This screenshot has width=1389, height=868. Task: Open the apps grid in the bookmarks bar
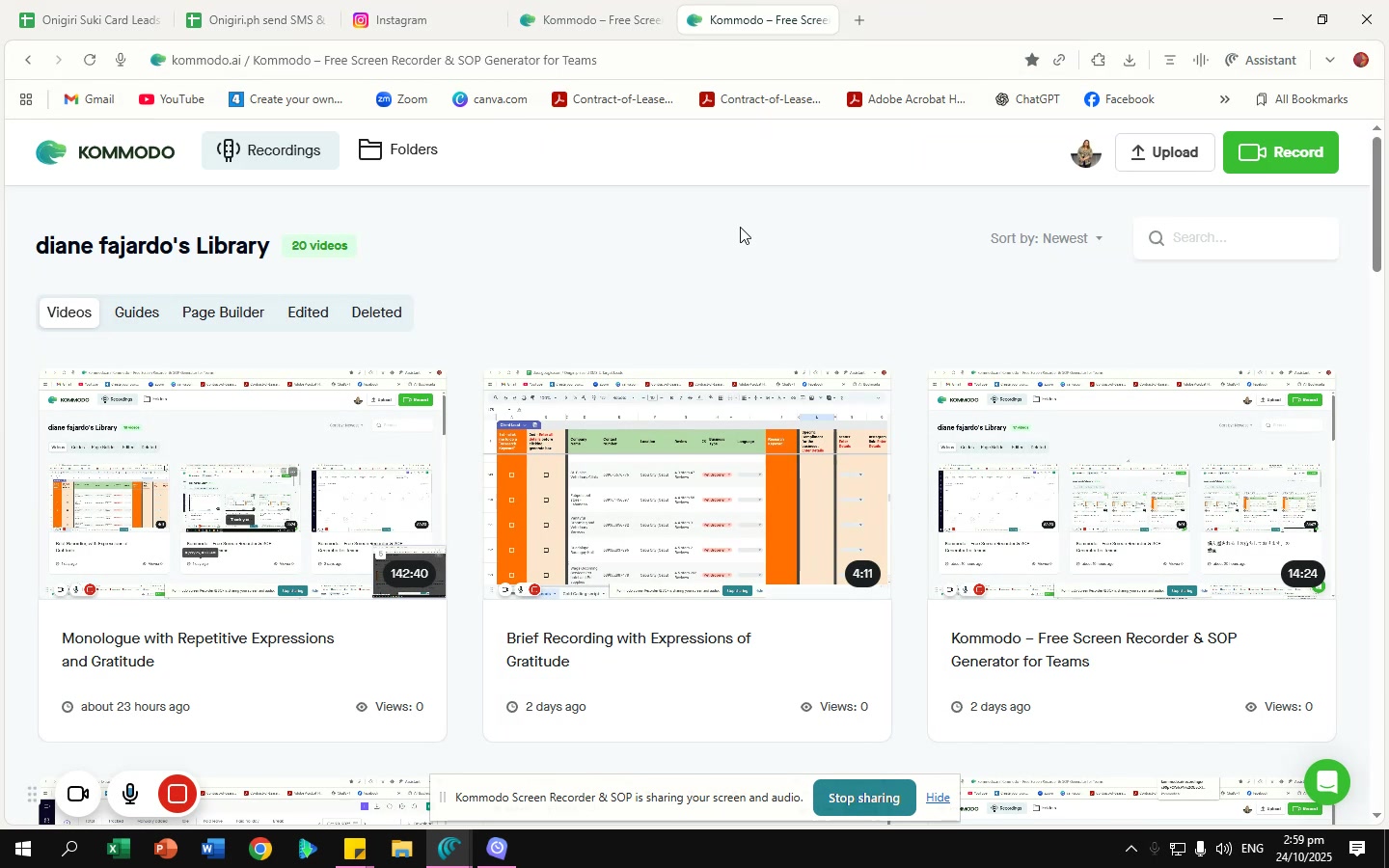pyautogui.click(x=26, y=99)
